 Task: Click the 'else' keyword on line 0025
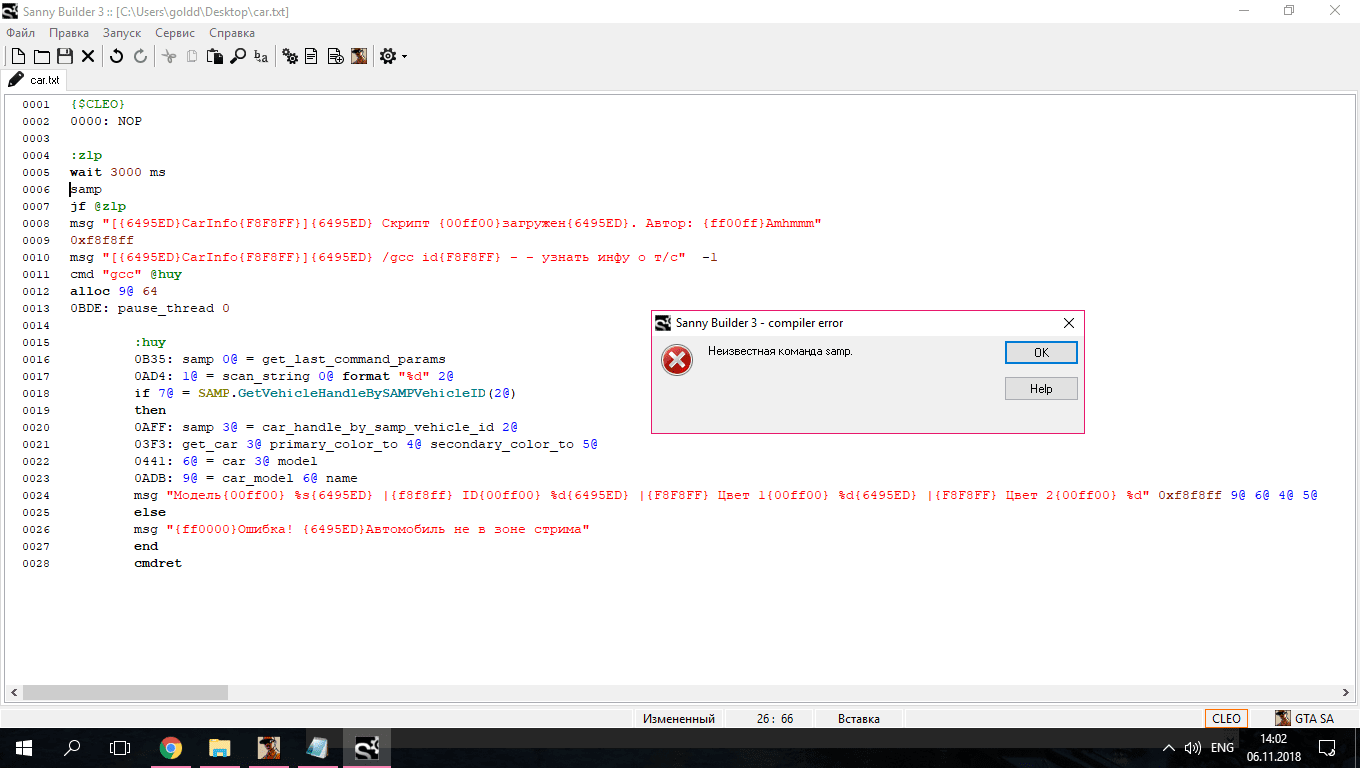tap(150, 512)
